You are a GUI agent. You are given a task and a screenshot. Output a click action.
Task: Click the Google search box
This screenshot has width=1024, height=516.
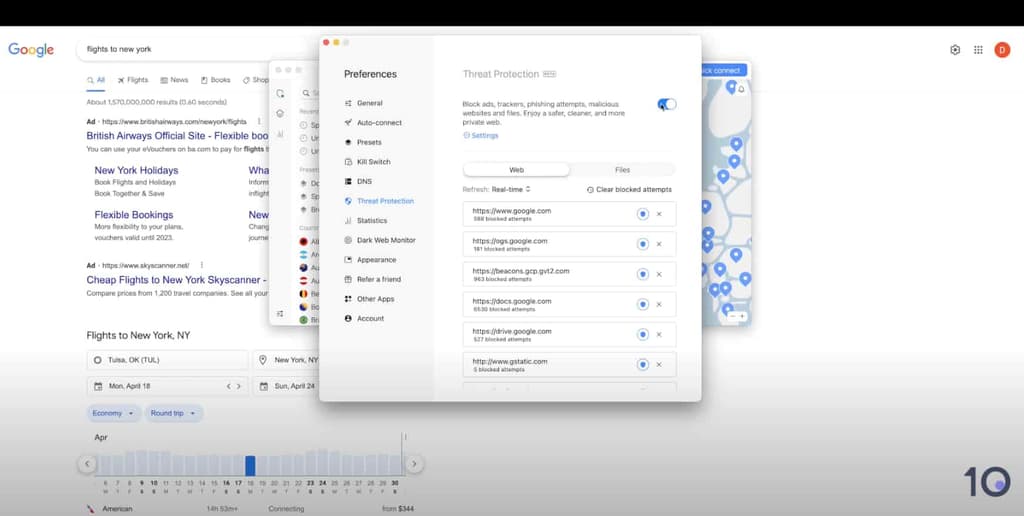199,49
